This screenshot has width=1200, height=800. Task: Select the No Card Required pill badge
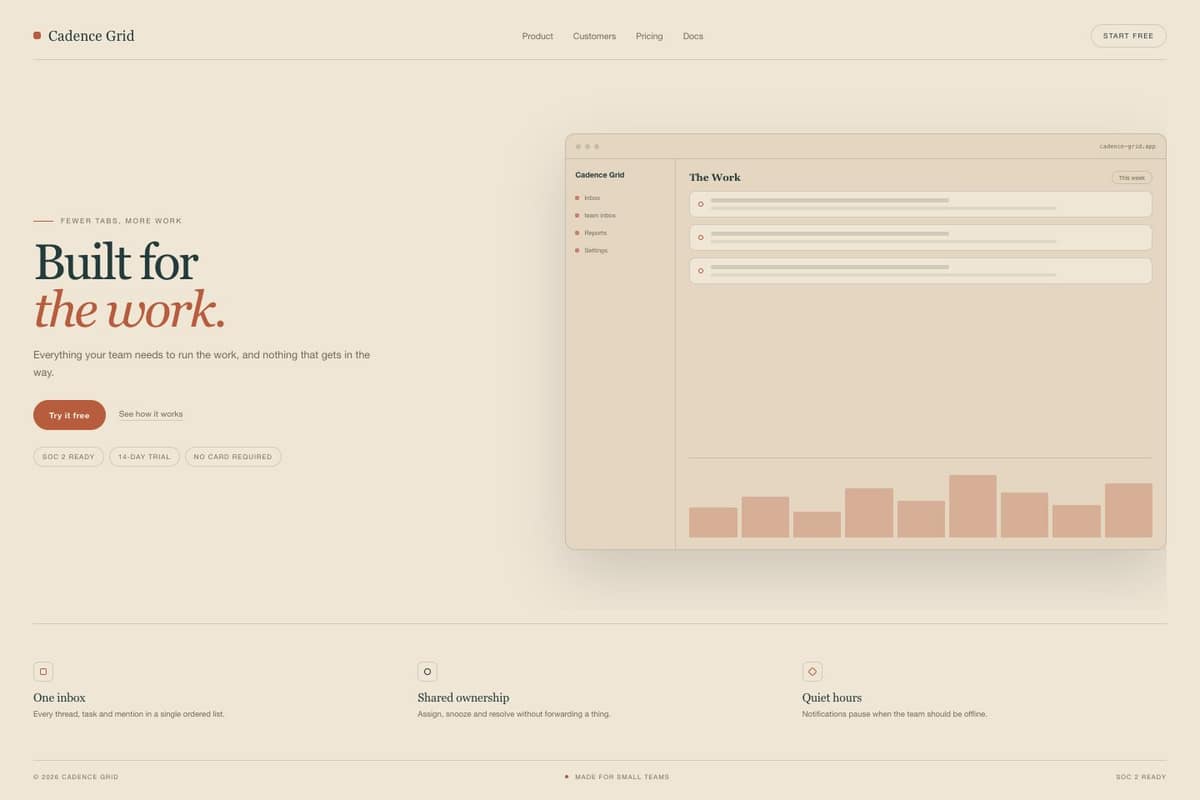tap(233, 456)
